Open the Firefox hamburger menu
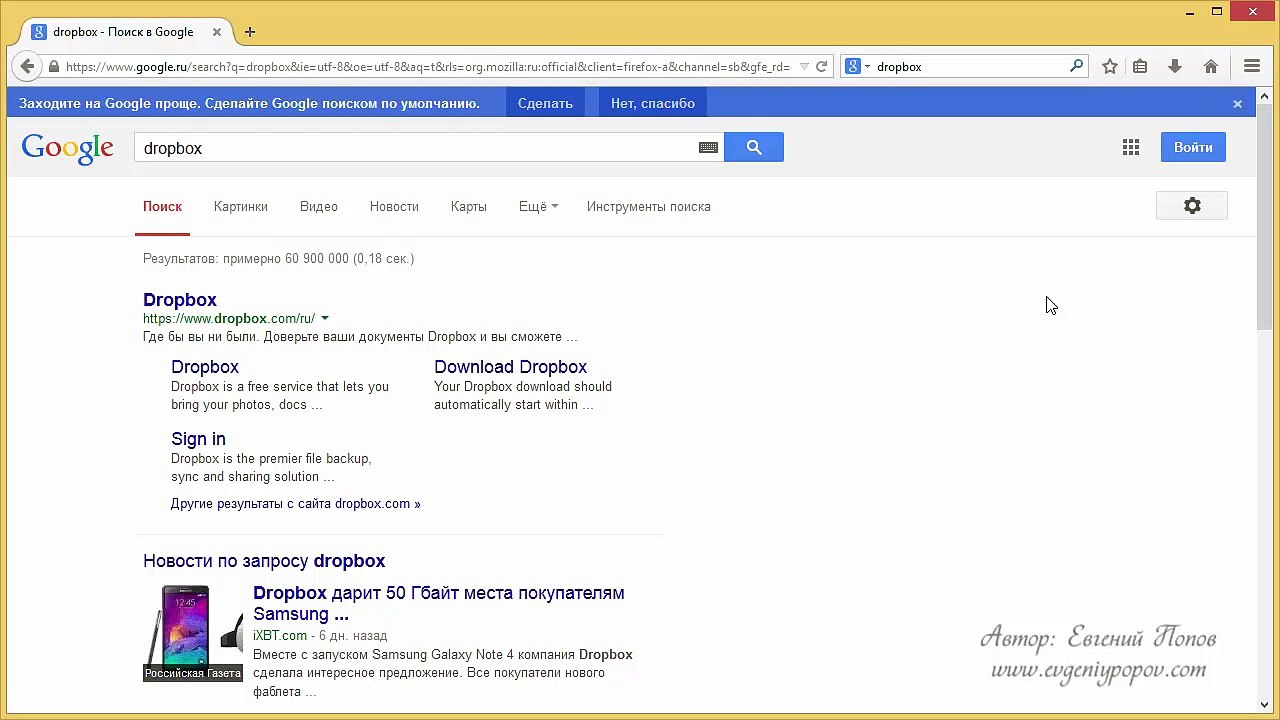 click(1252, 67)
